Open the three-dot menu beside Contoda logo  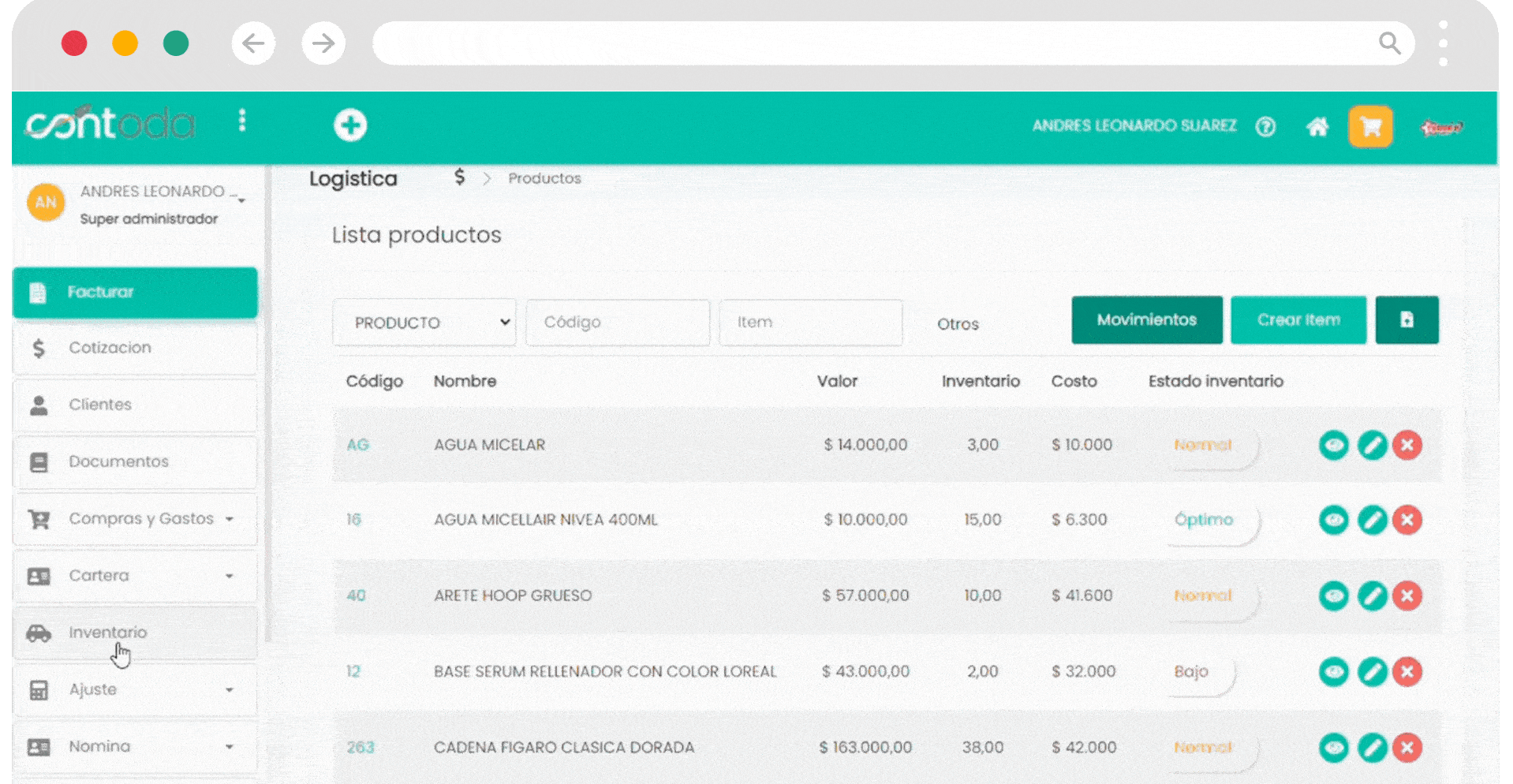[x=242, y=121]
